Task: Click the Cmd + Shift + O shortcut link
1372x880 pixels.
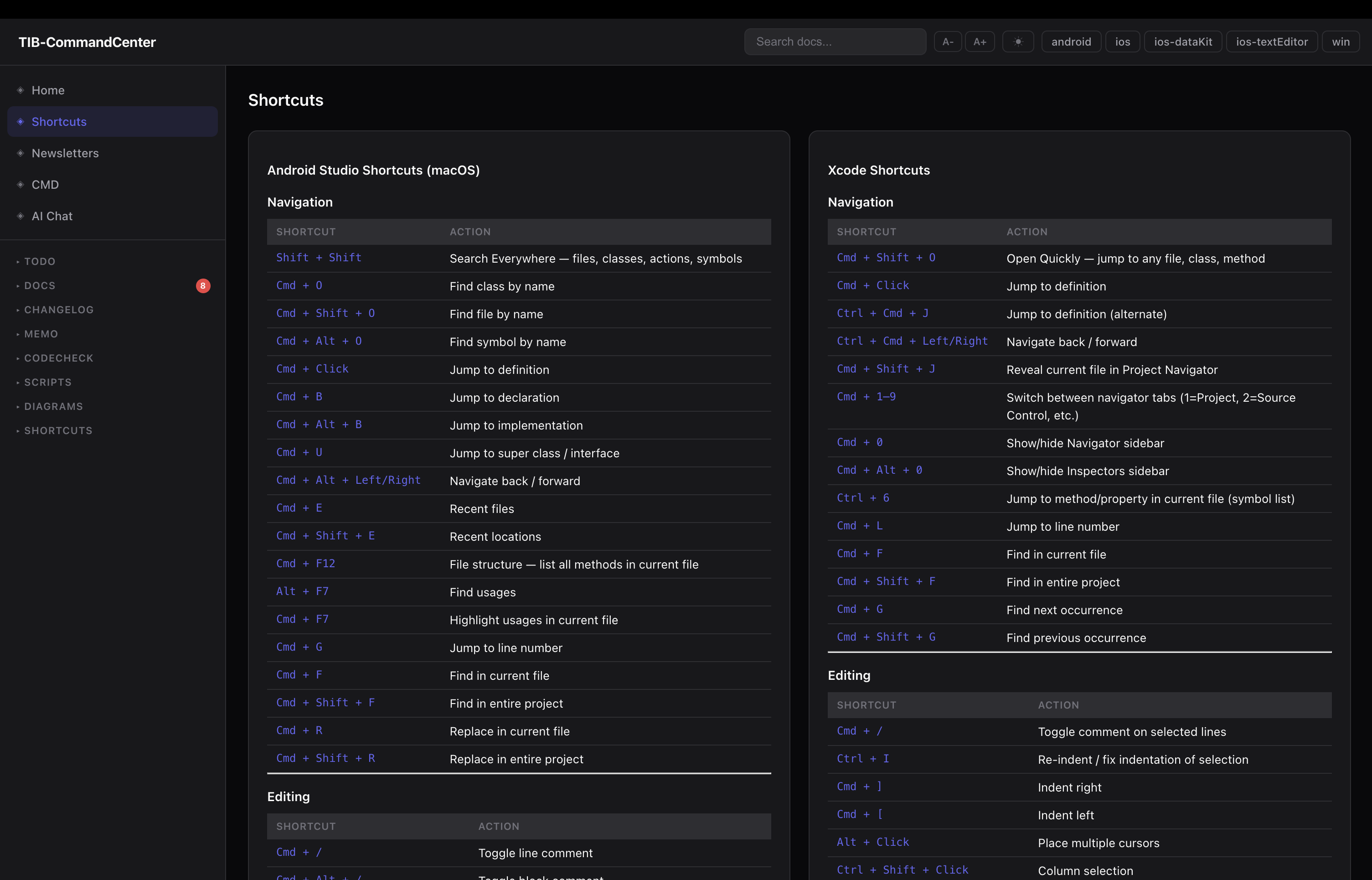Action: [x=886, y=257]
